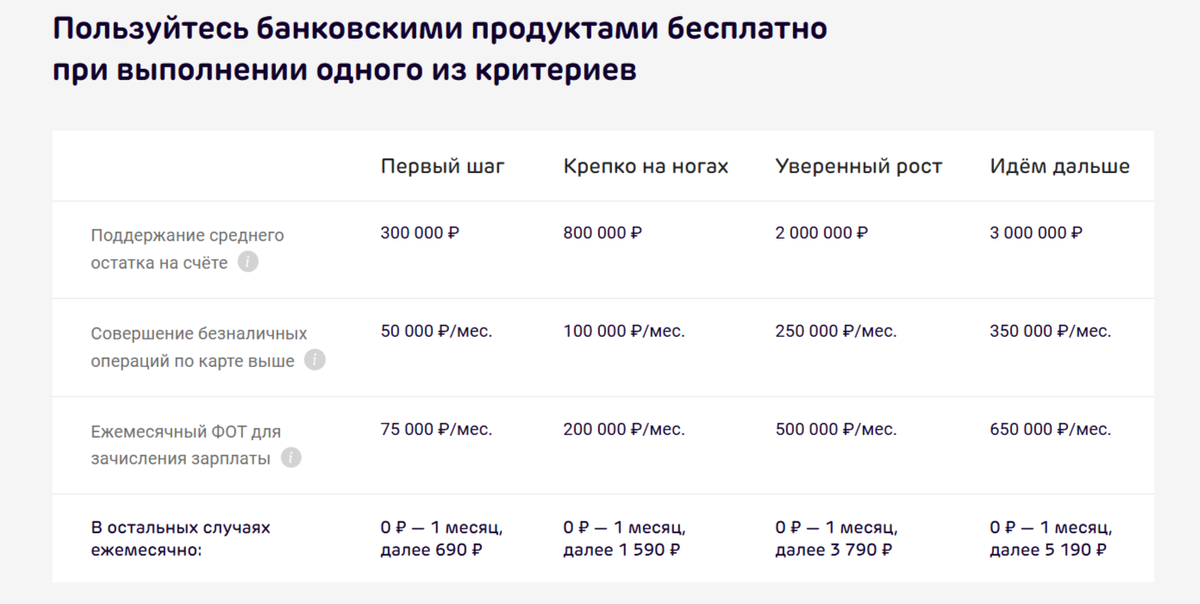1200x604 pixels.
Task: Click the 2 000 000 ₽ balance value
Action: [x=822, y=233]
